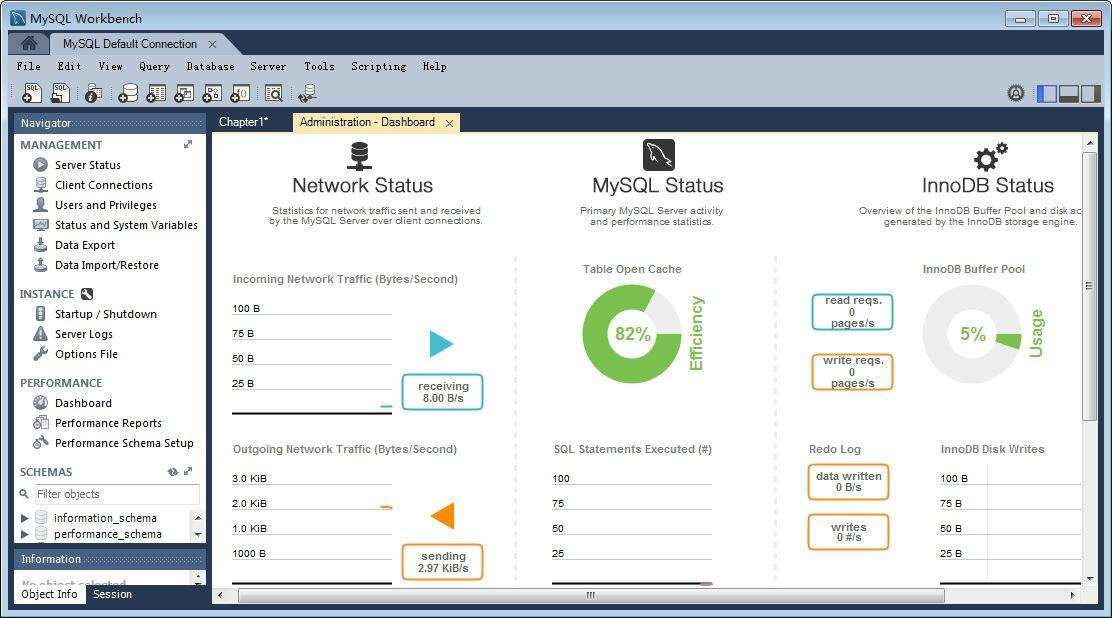Switch to the Object Info tab
The image size is (1112, 618).
49,594
